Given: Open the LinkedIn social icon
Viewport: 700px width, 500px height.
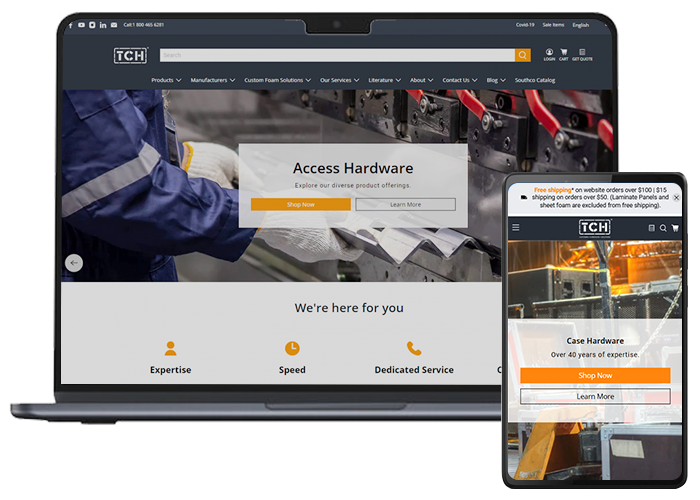Looking at the screenshot, I should [103, 25].
